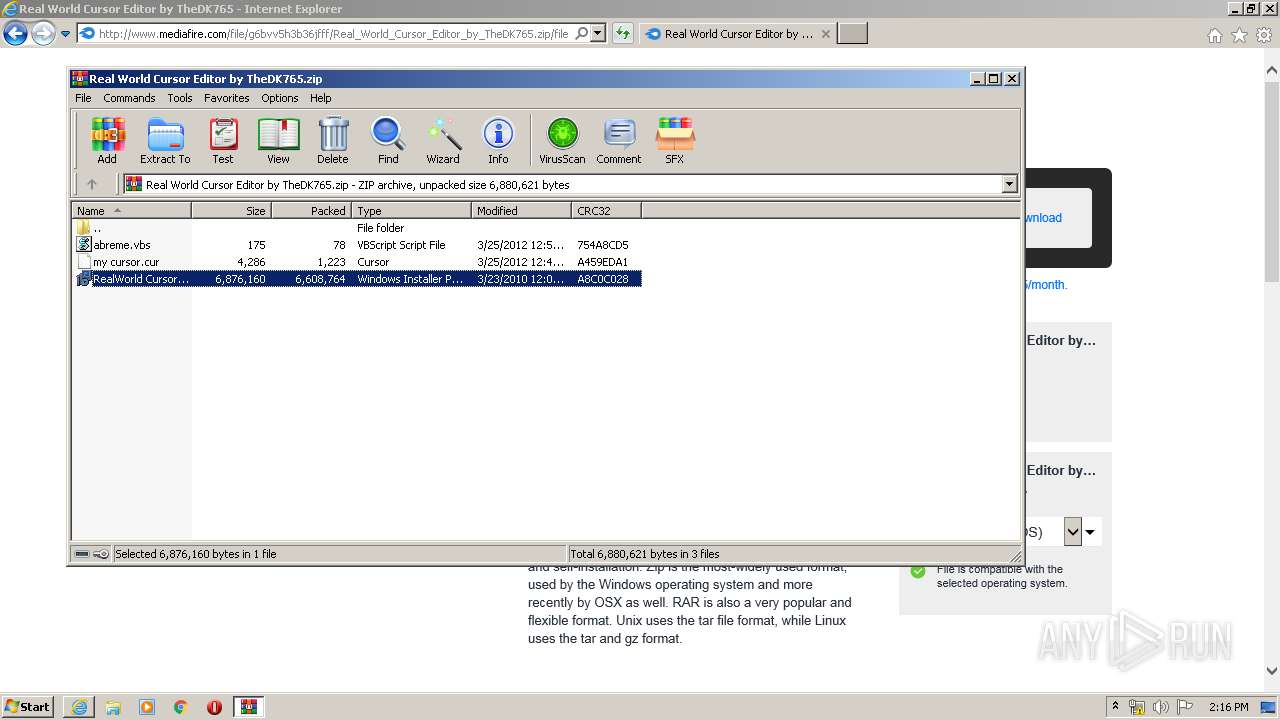
Task: Open Internet Explorer Favorites star icon
Action: click(1239, 35)
